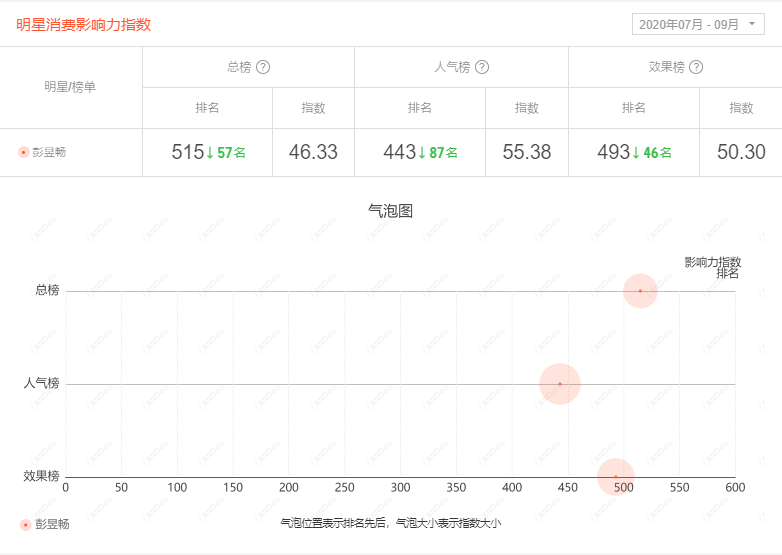Click the 人气榜 bubble in chart

tap(560, 384)
